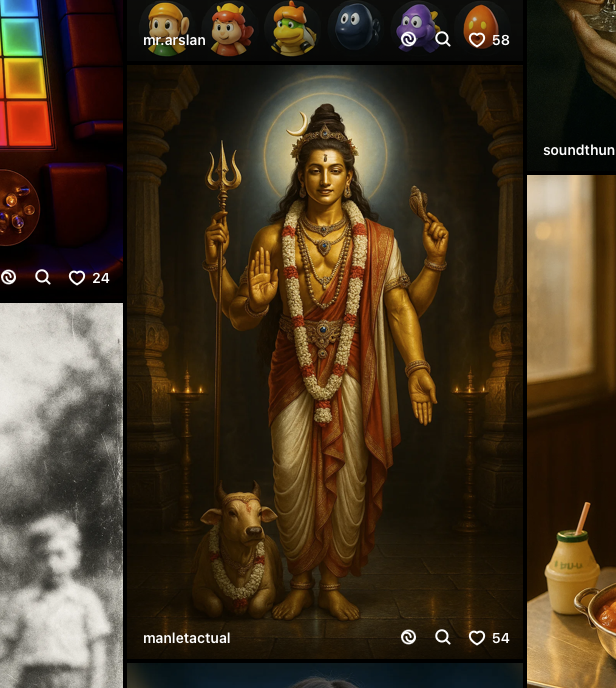Click remix swirl icon on manletactual post
616x688 pixels.
408,637
